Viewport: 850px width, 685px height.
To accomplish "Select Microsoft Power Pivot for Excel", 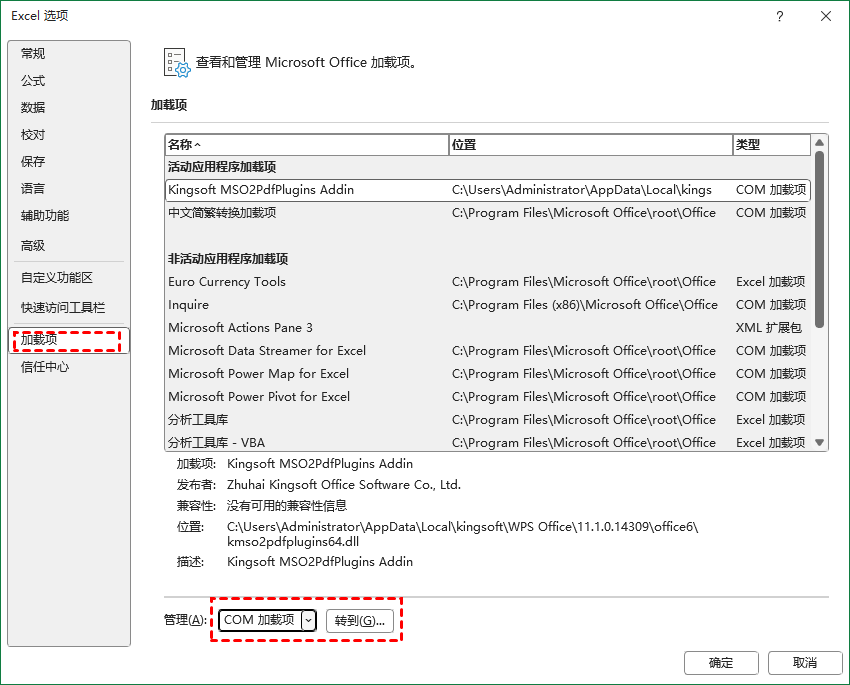I will (x=488, y=397).
